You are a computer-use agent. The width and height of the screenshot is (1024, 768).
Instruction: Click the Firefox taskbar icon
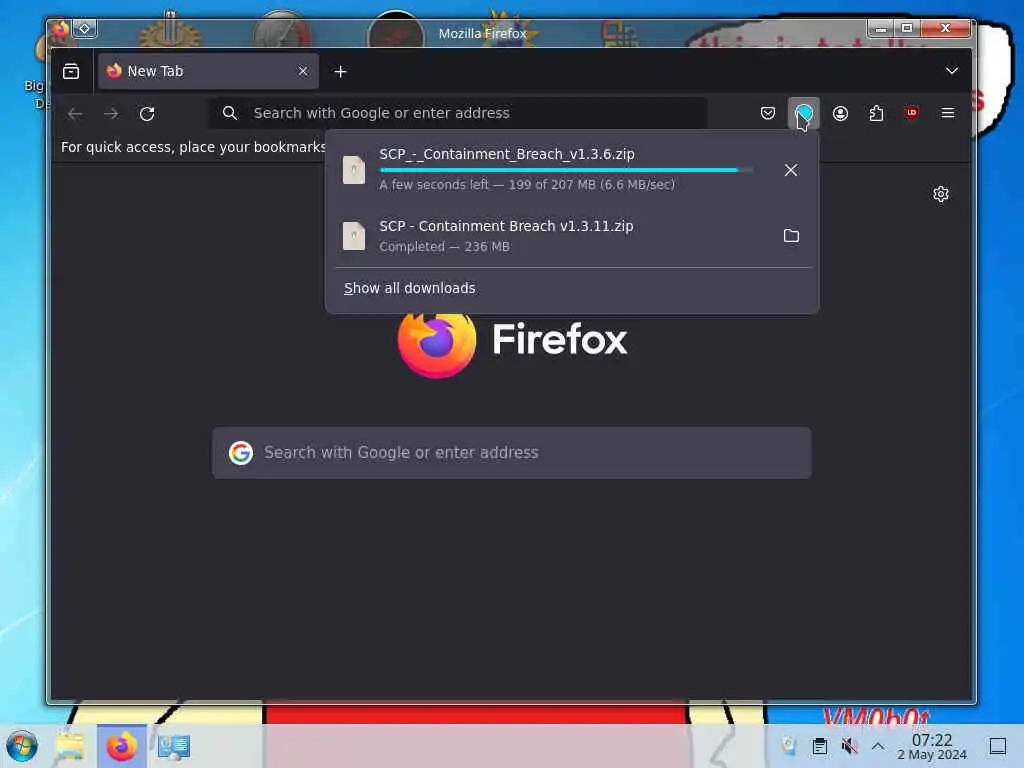pos(121,746)
